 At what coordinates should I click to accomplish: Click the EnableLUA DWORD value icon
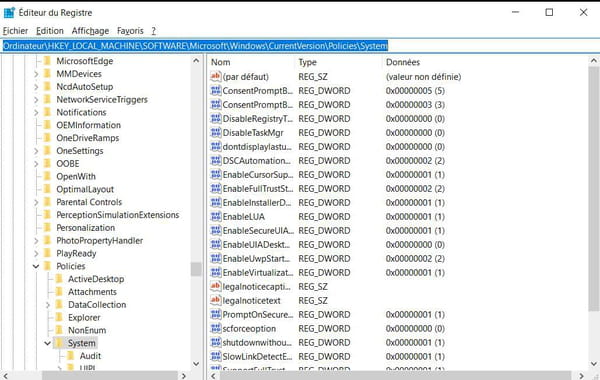tap(216, 217)
